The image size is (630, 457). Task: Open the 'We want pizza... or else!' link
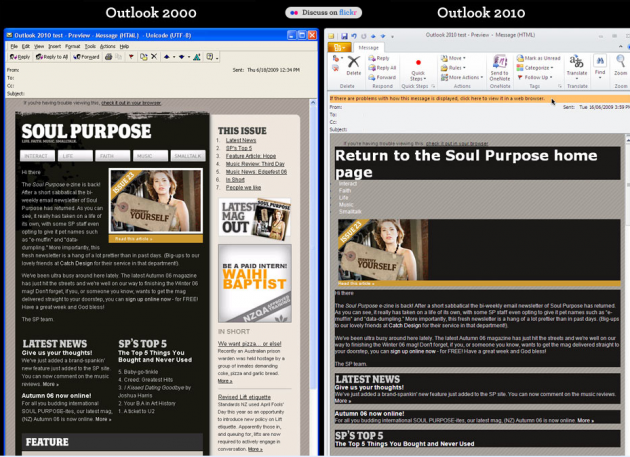[x=250, y=344]
